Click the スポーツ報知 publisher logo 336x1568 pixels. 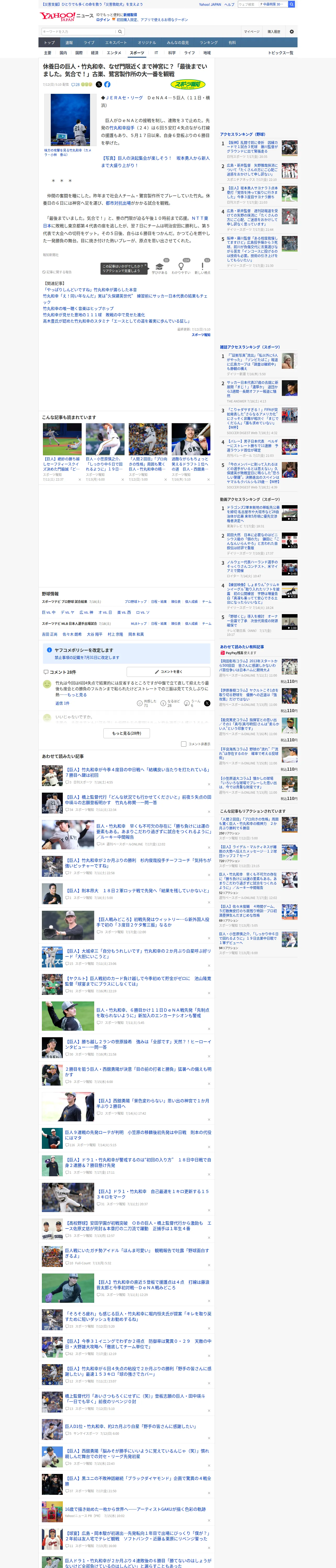tap(188, 85)
